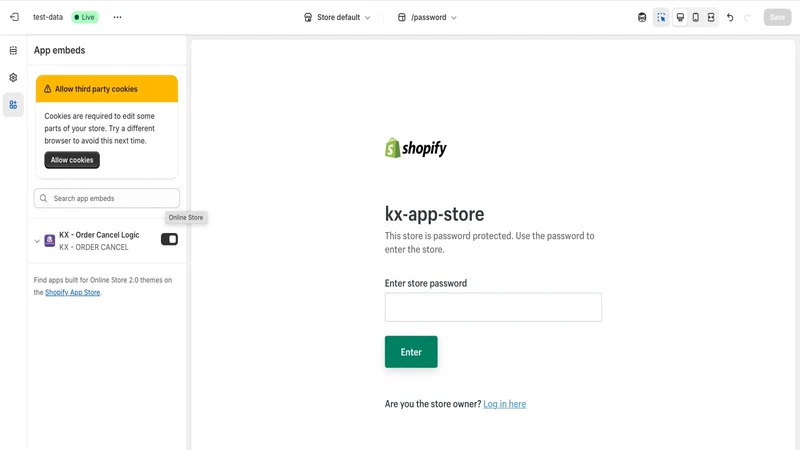
Task: Toggle the inspector selection tool
Action: [661, 17]
